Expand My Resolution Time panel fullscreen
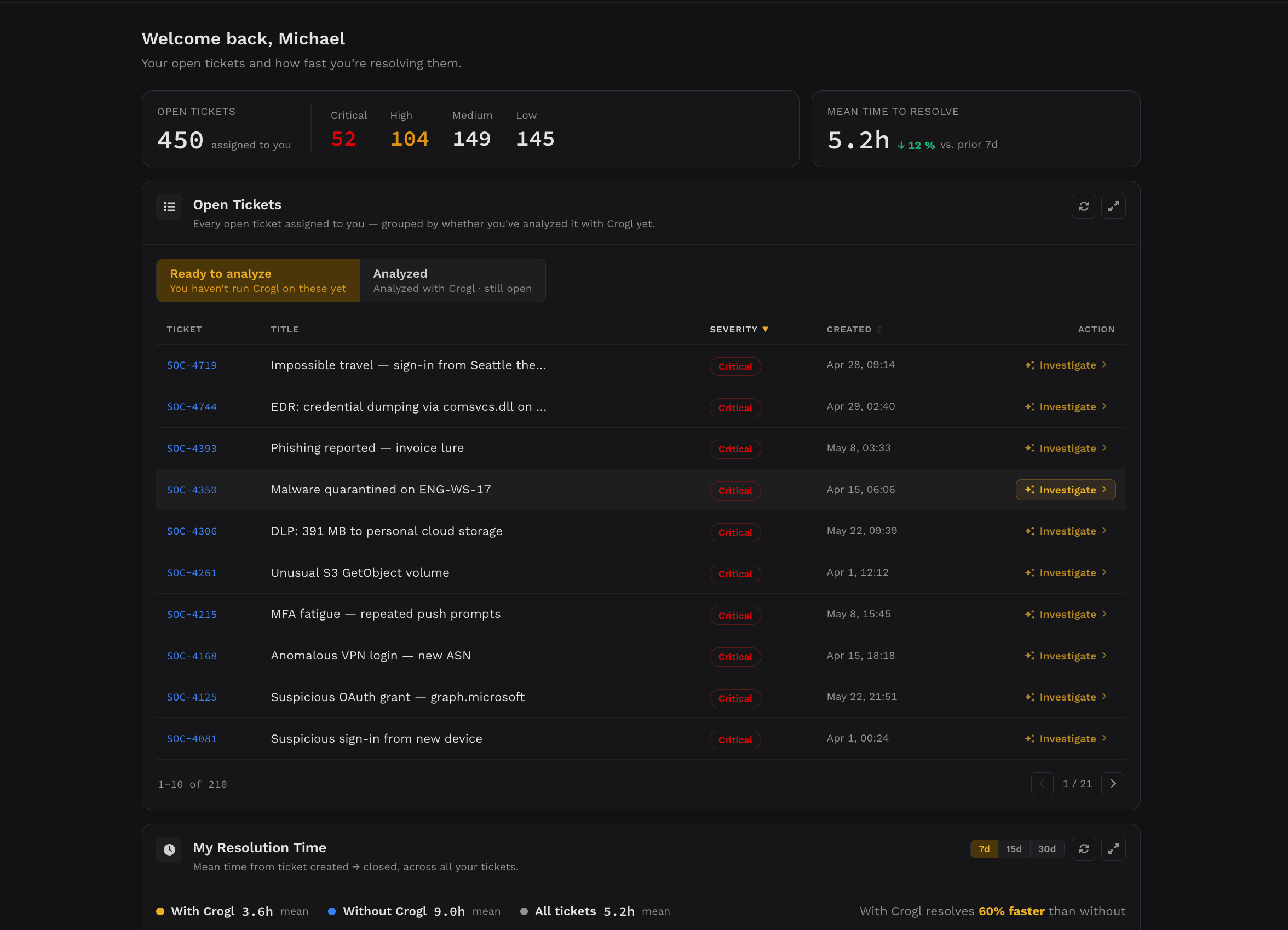The width and height of the screenshot is (1288, 930). (x=1113, y=849)
